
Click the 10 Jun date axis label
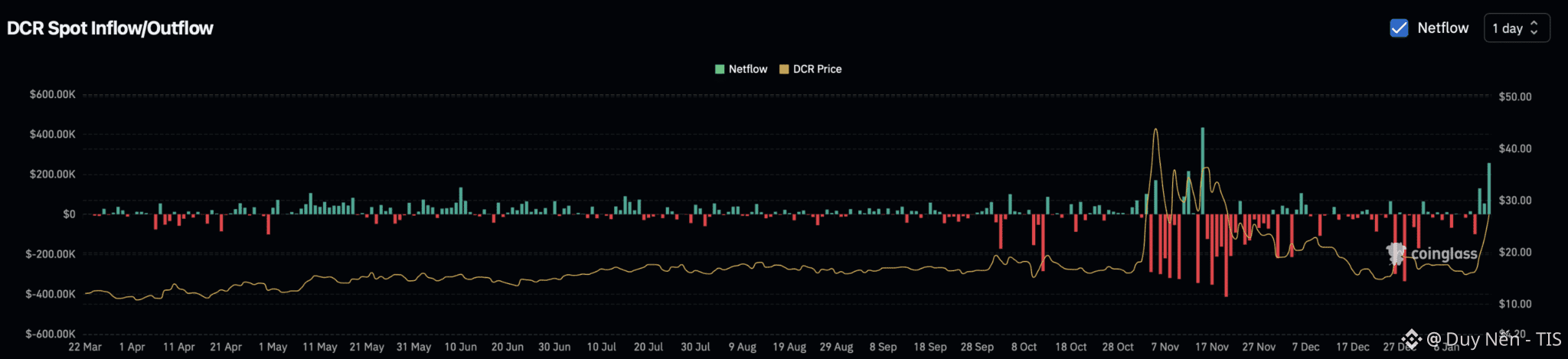tap(460, 347)
